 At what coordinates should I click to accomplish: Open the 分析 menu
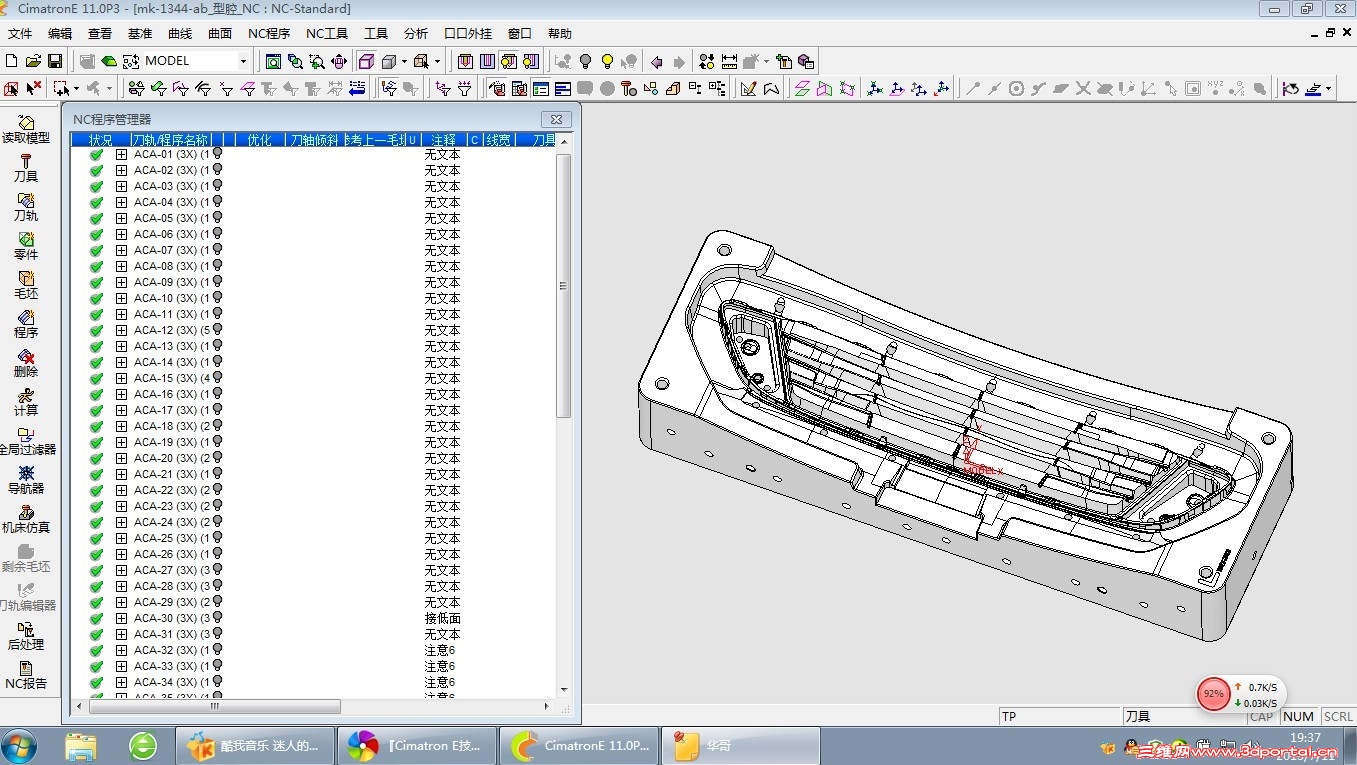pyautogui.click(x=416, y=34)
